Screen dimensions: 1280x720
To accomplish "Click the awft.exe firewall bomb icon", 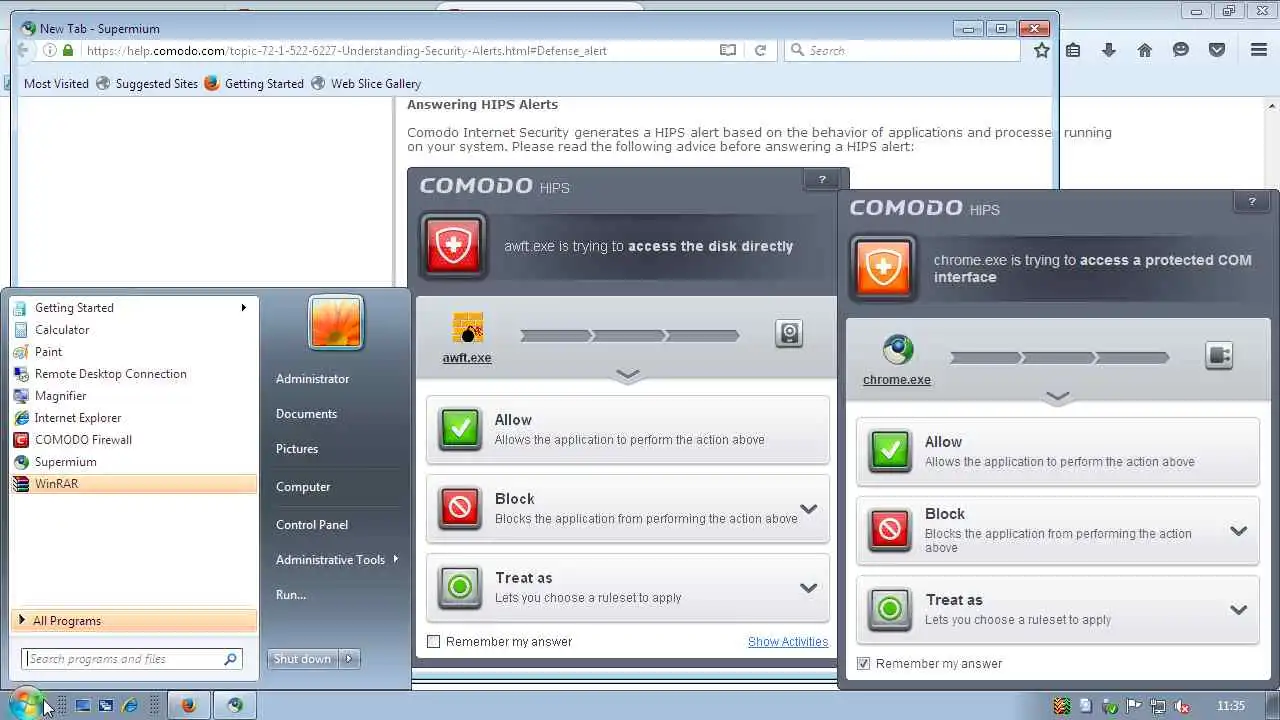I will click(x=467, y=328).
